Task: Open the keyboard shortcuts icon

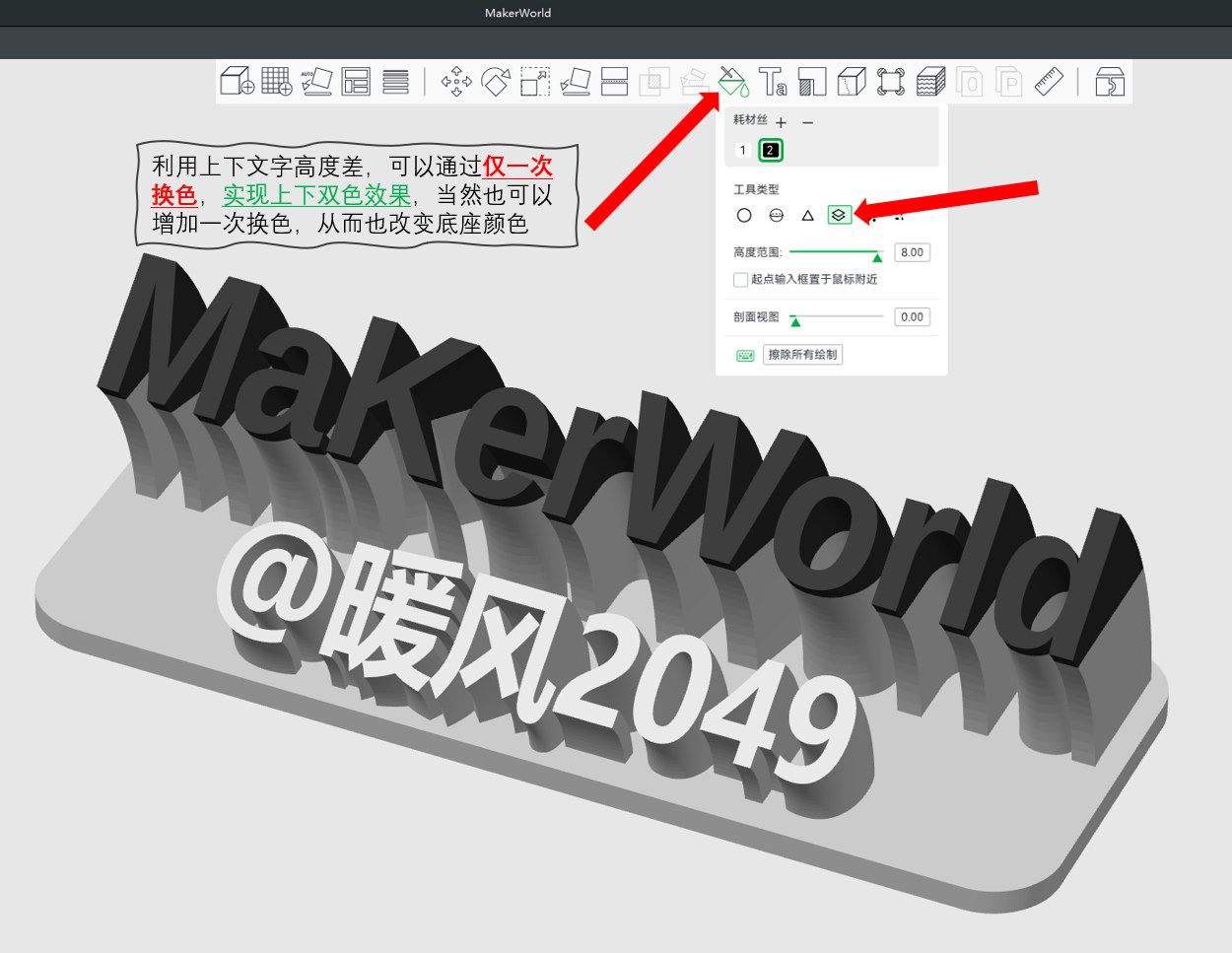Action: (745, 355)
